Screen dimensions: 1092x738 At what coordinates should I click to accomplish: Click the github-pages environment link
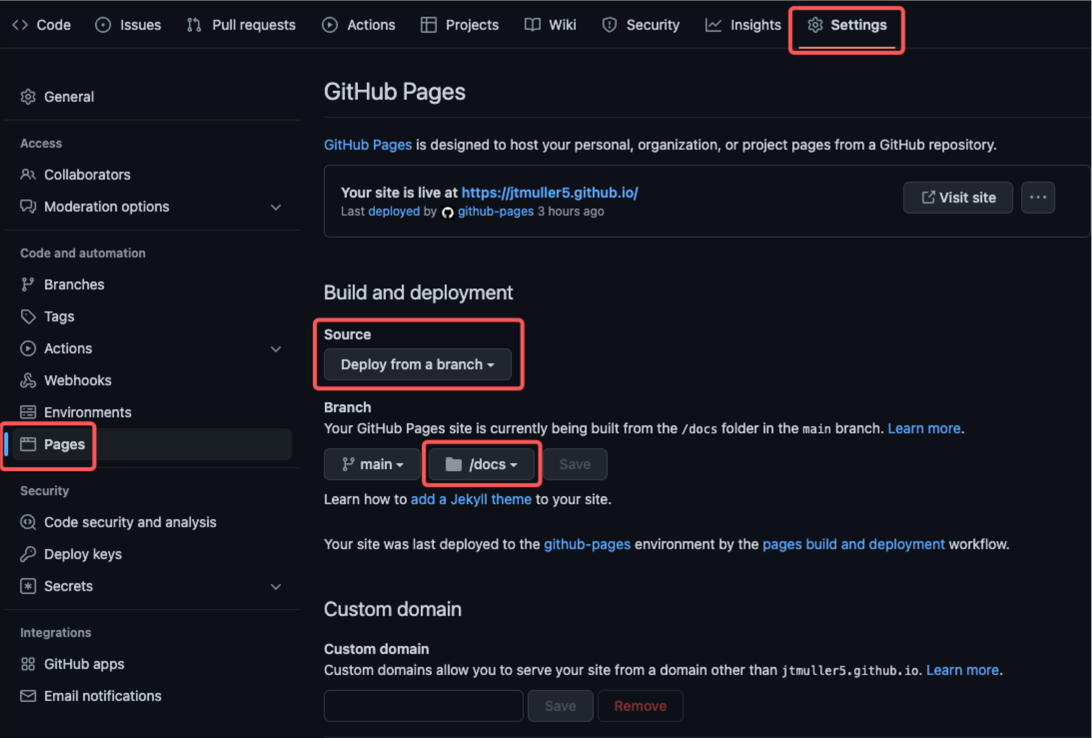click(x=587, y=544)
